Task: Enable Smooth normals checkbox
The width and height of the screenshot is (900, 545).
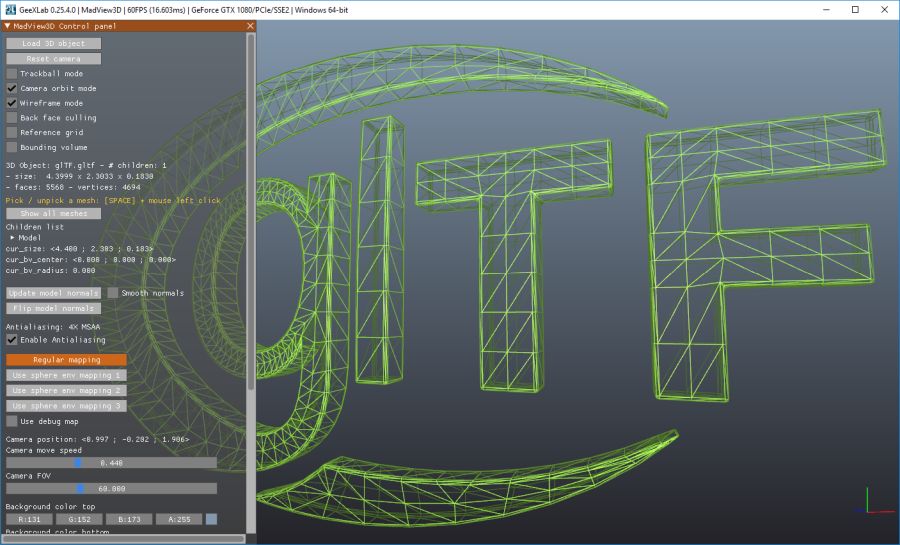Action: coord(113,293)
